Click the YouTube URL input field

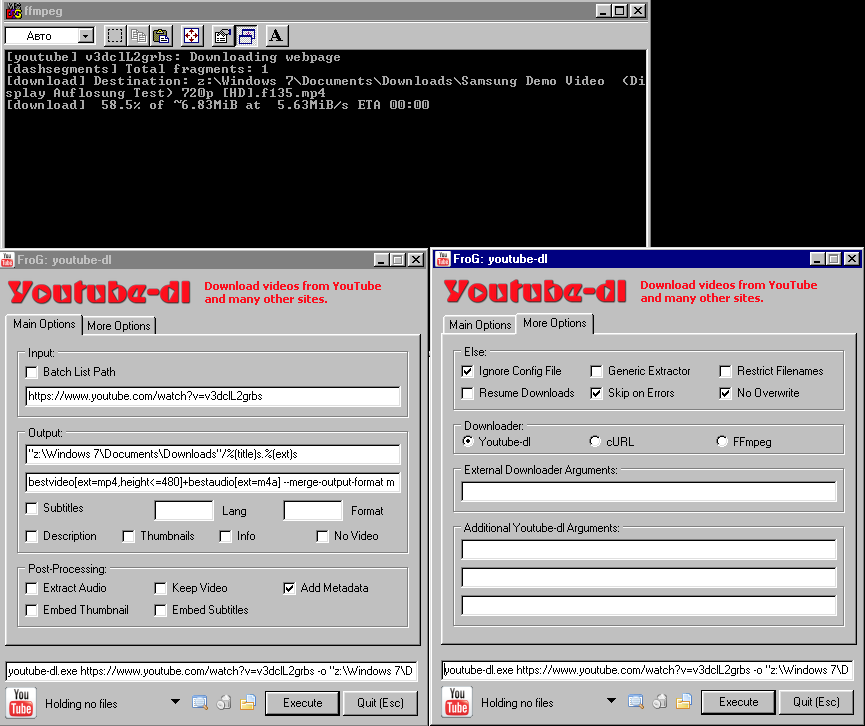[x=213, y=396]
